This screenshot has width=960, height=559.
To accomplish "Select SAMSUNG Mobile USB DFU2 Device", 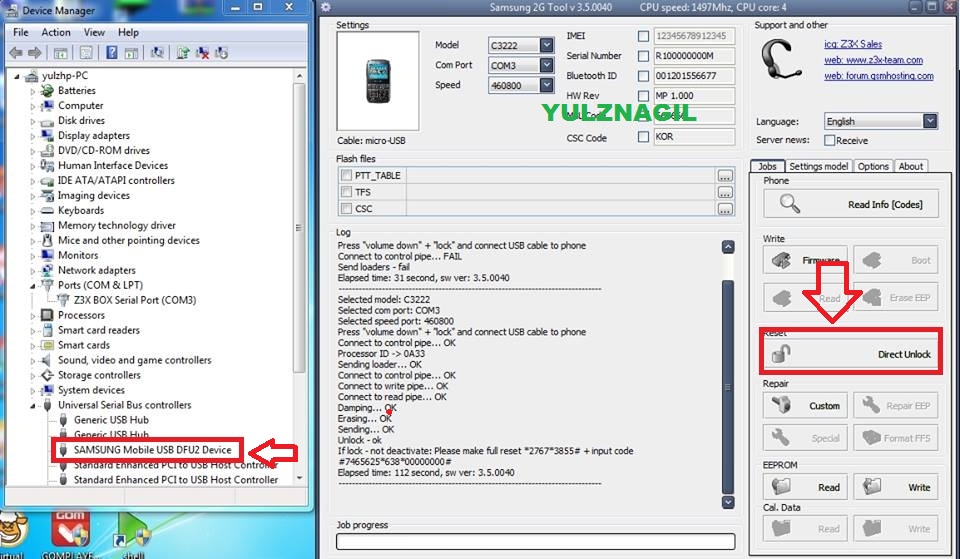I will (152, 449).
